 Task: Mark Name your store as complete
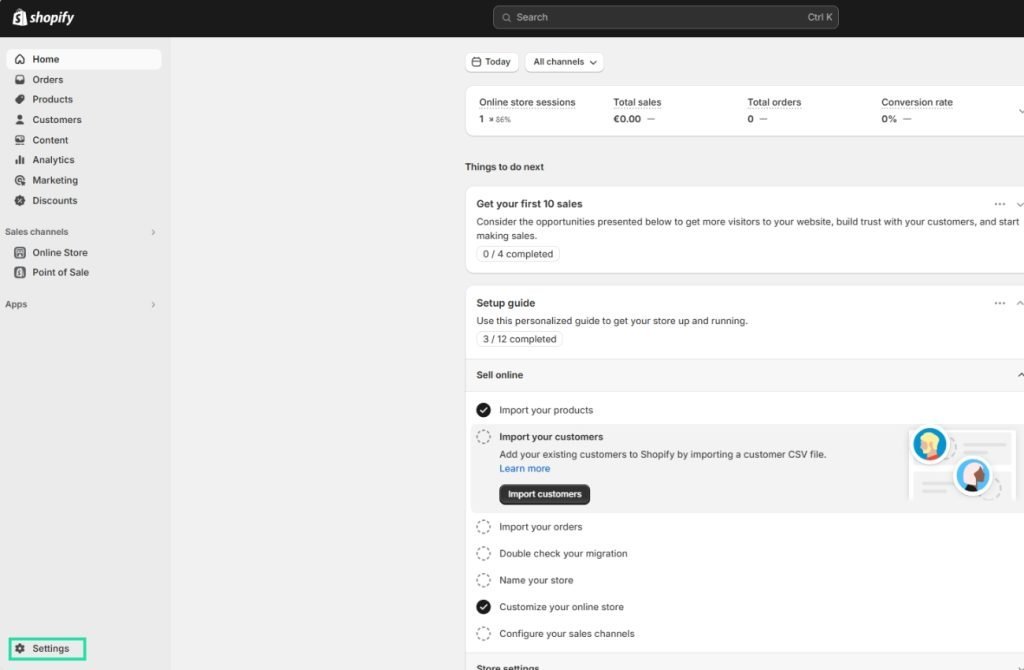point(483,580)
